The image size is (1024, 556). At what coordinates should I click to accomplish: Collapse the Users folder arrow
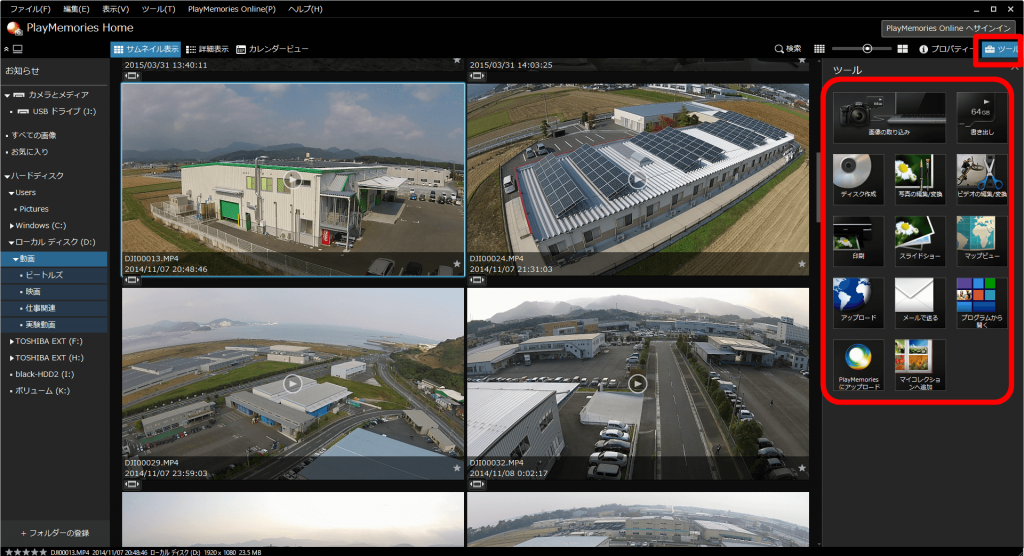(x=12, y=193)
